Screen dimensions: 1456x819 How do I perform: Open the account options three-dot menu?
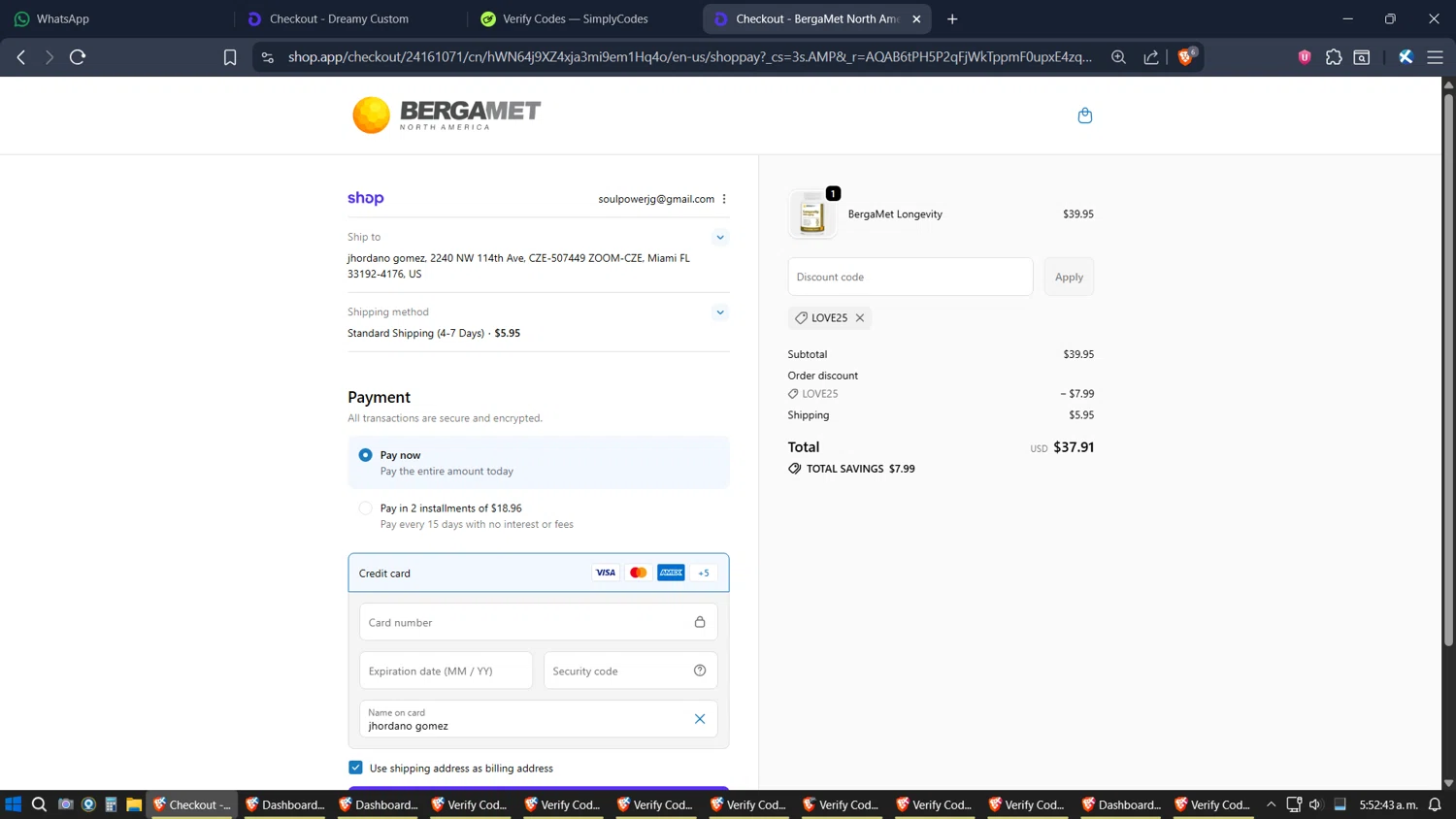724,199
